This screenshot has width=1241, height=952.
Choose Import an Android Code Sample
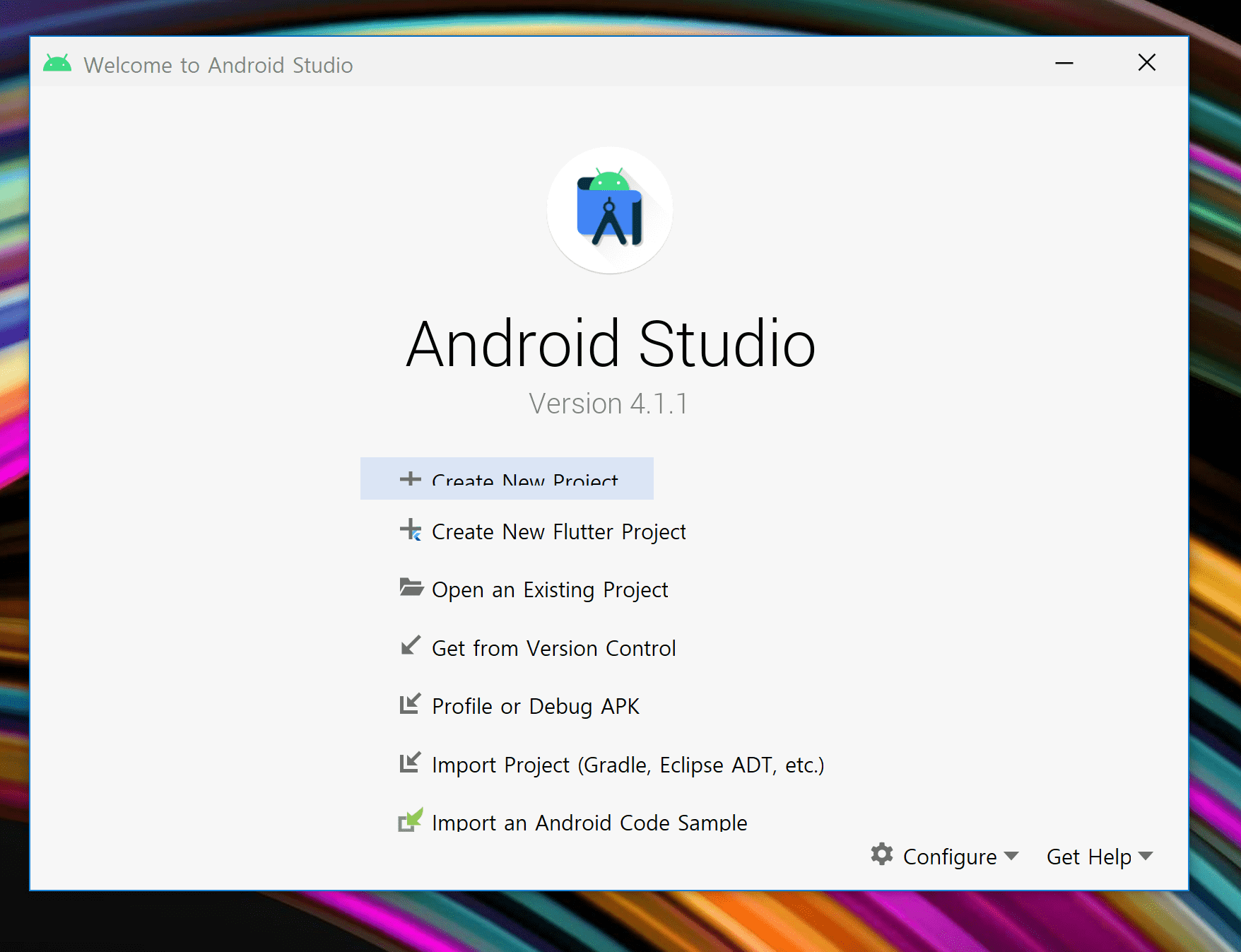click(573, 822)
